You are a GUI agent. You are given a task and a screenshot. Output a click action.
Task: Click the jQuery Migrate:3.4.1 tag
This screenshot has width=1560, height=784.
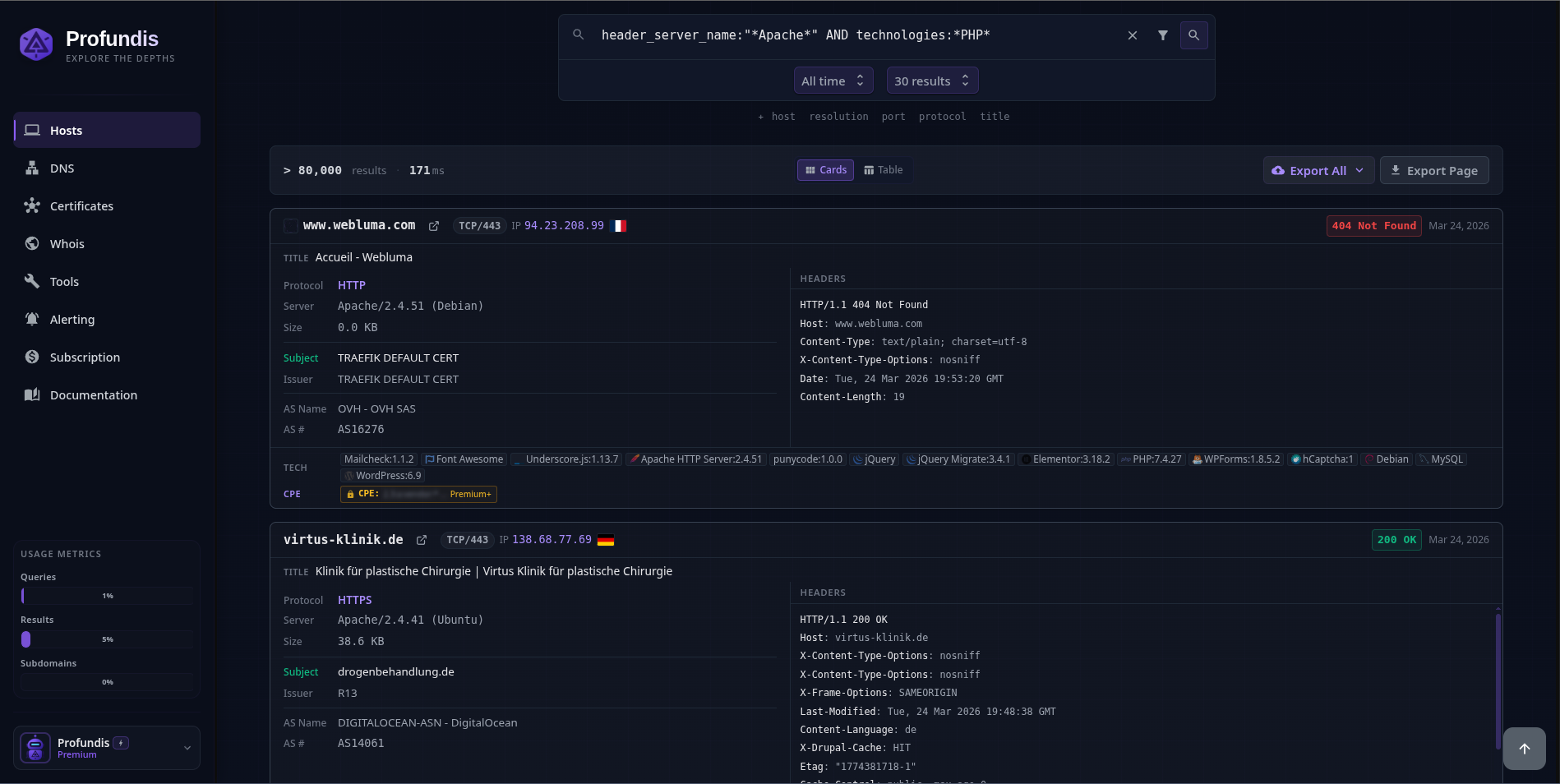(x=958, y=459)
